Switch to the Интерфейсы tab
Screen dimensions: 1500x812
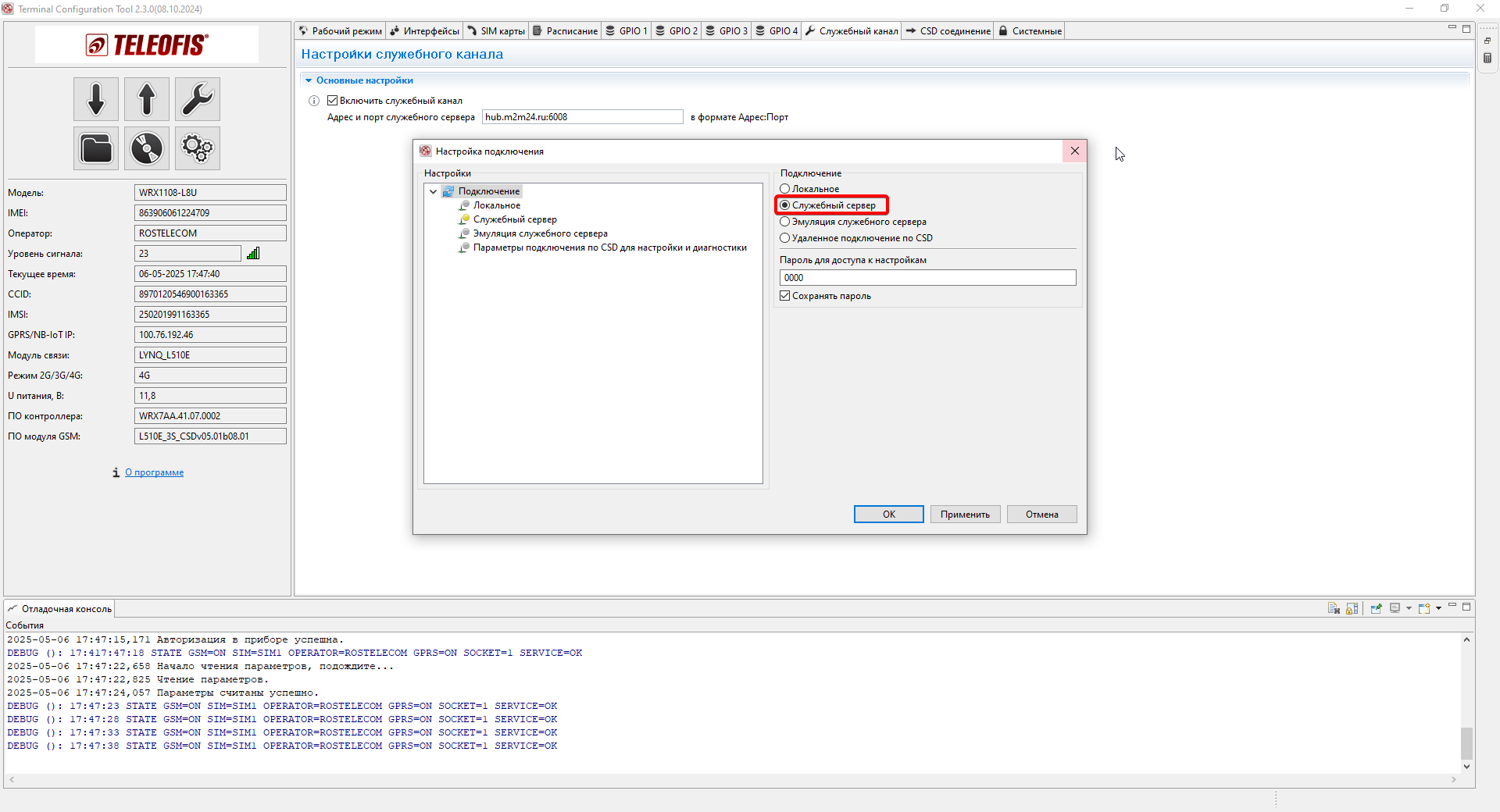pos(424,31)
